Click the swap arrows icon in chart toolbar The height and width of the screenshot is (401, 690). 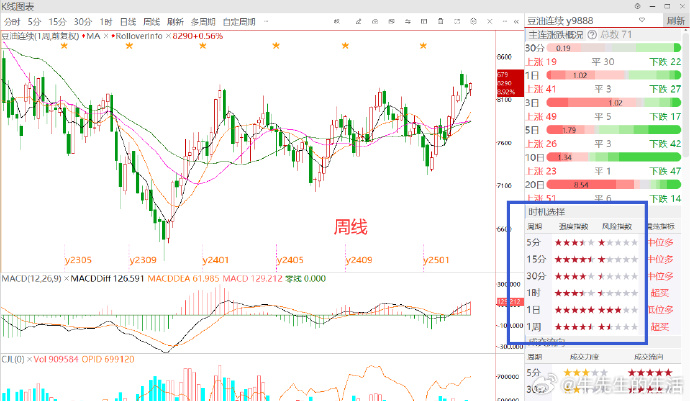(408, 21)
